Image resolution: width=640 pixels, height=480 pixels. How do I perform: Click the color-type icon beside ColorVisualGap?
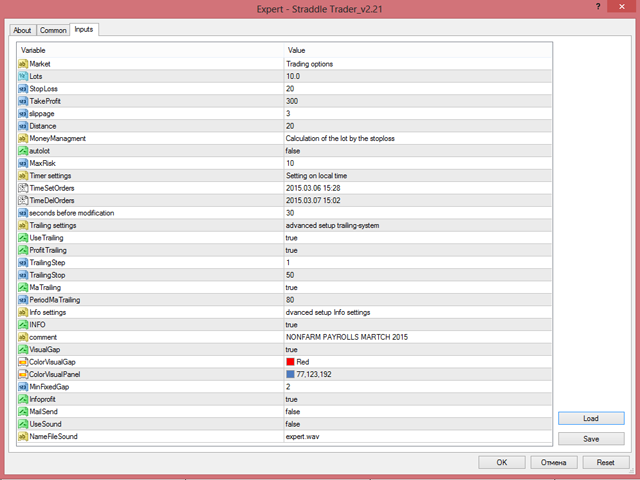tap(23, 362)
